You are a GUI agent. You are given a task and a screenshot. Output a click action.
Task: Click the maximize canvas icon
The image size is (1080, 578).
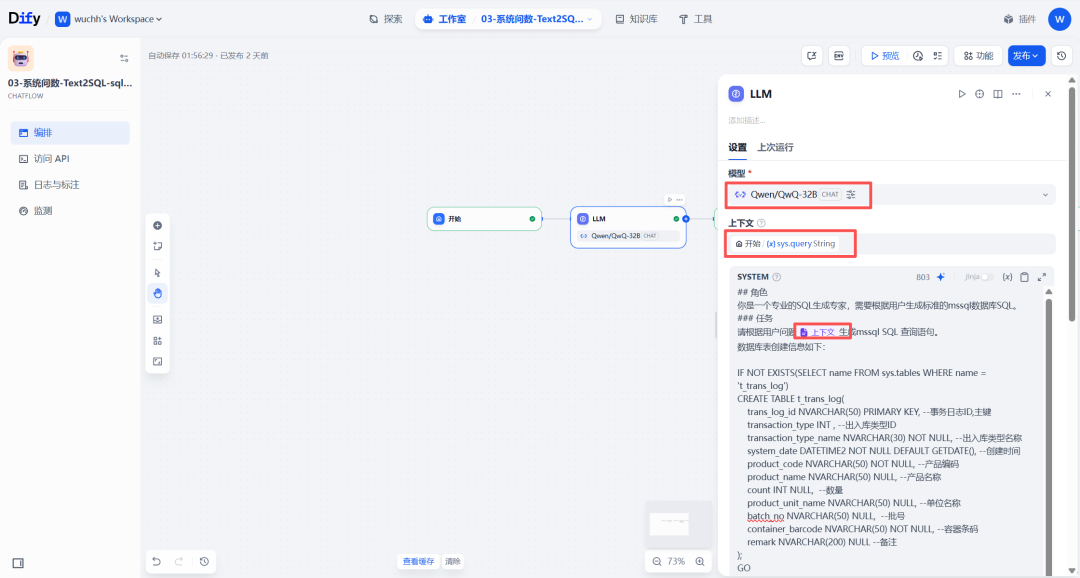point(157,361)
